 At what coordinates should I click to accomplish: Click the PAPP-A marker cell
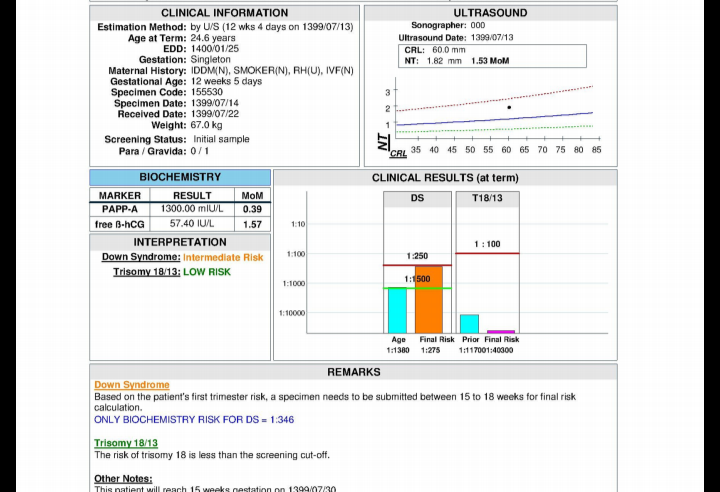click(120, 209)
